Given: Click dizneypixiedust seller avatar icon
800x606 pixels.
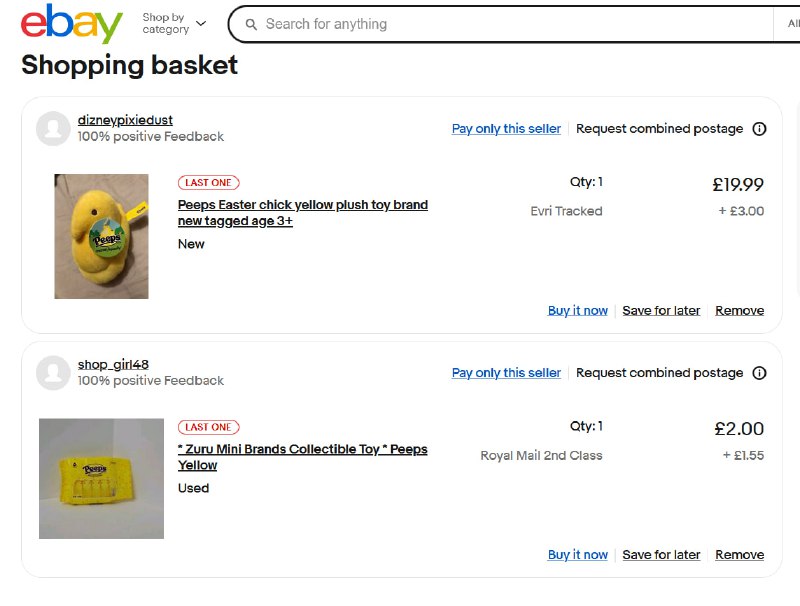Looking at the screenshot, I should coord(53,129).
